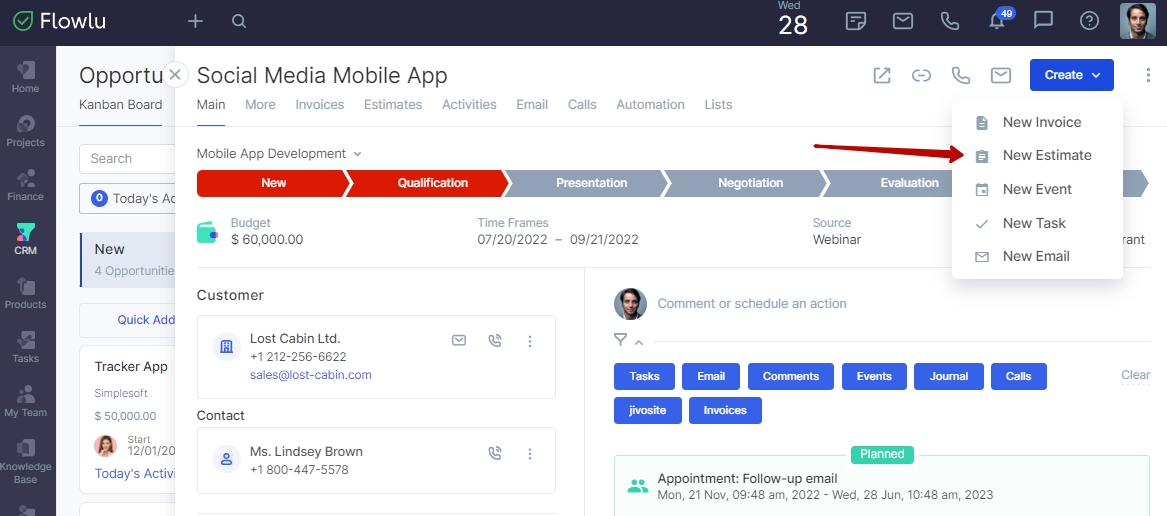Toggle the jivosite timeline filter
Screen dimensions: 1167x516
[x=648, y=410]
